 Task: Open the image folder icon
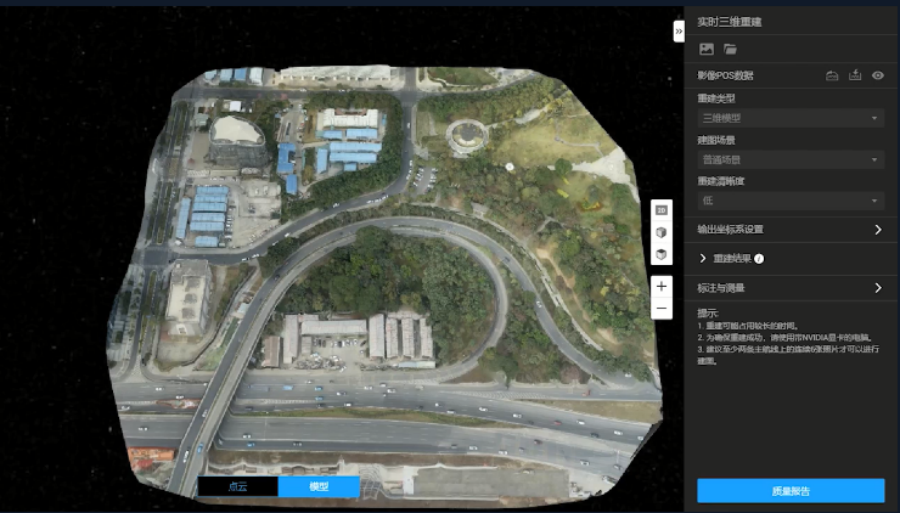click(730, 49)
